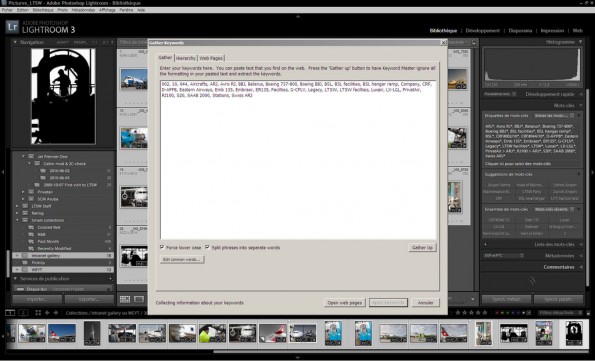
Task: Open second window display icon 2
Action: (x=24, y=313)
